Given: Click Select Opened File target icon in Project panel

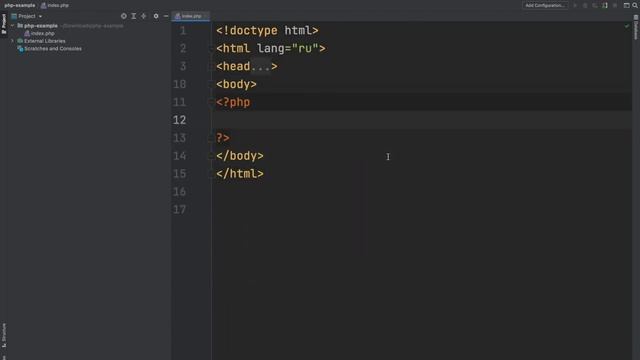Looking at the screenshot, I should click(124, 16).
